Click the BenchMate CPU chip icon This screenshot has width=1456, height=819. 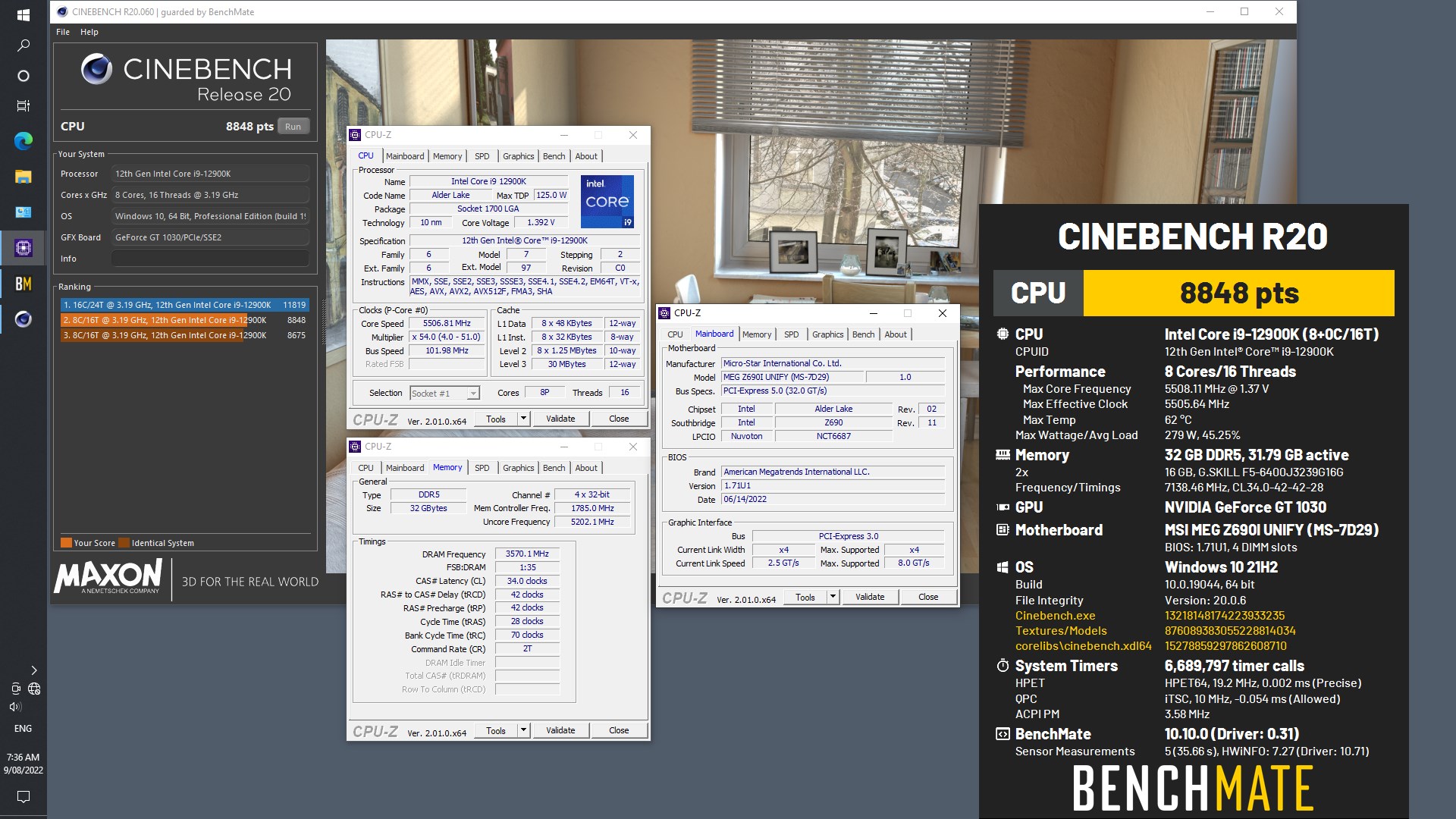(1003, 334)
